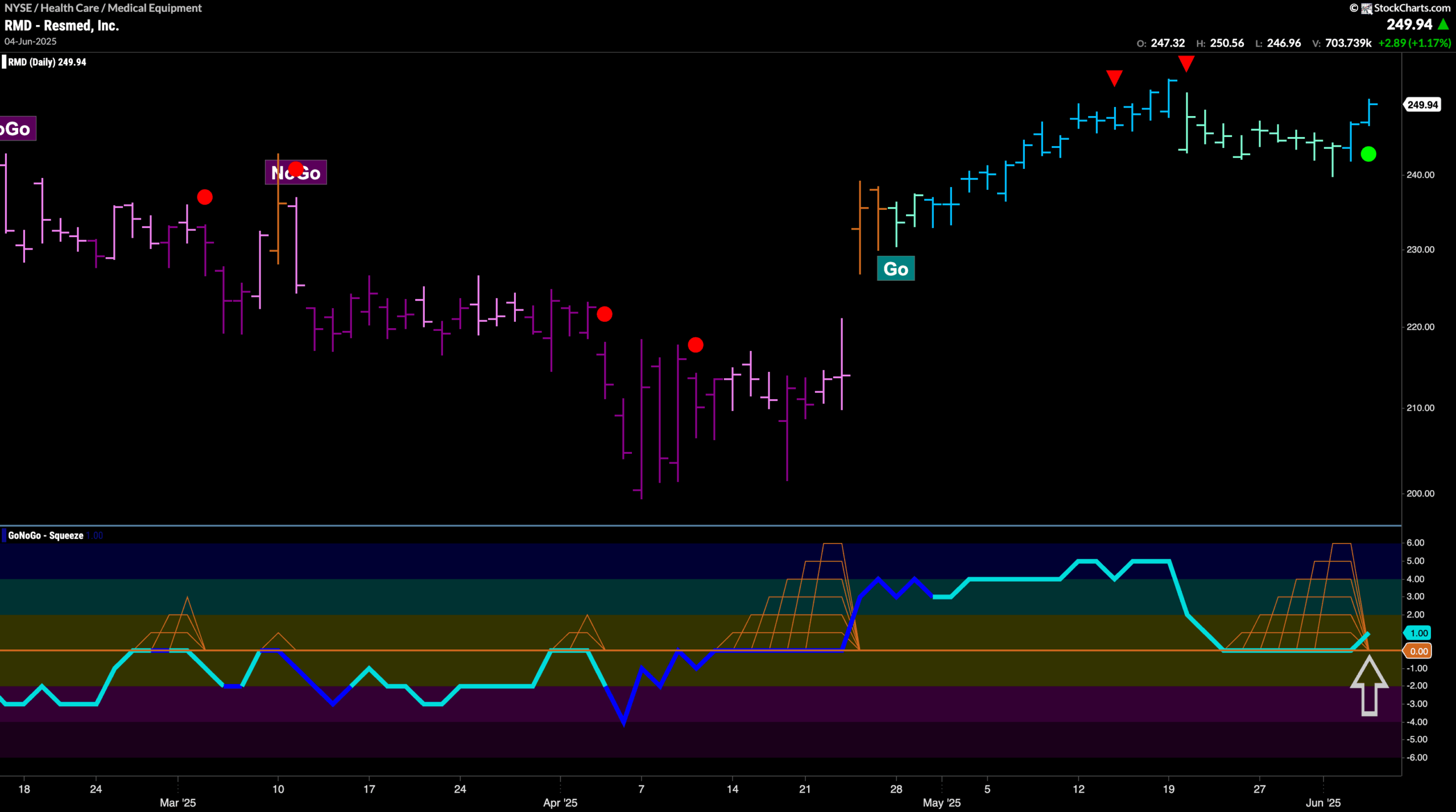Click the squeeze grid peak in late April
1456x812 pixels.
click(832, 544)
